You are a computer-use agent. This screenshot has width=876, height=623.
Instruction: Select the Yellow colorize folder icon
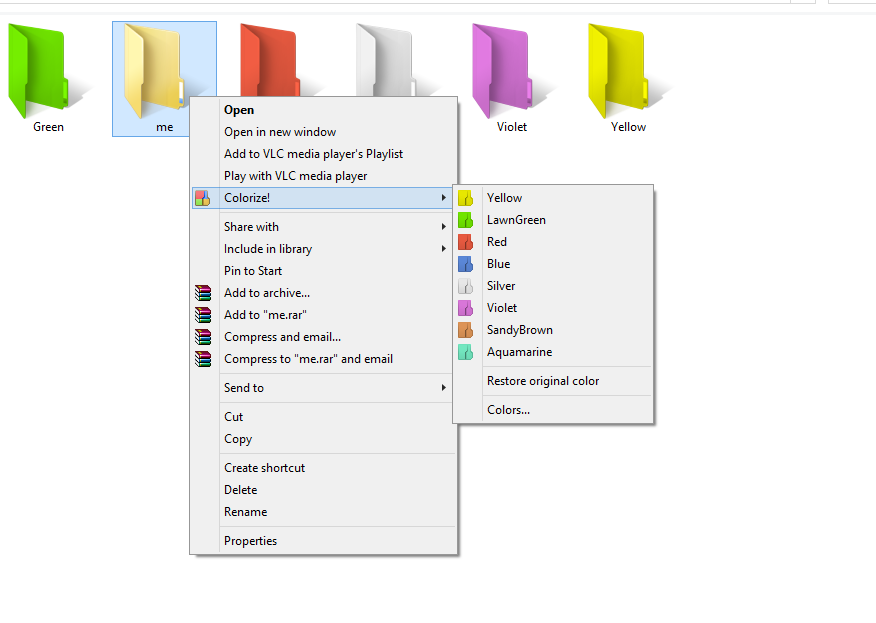[466, 197]
